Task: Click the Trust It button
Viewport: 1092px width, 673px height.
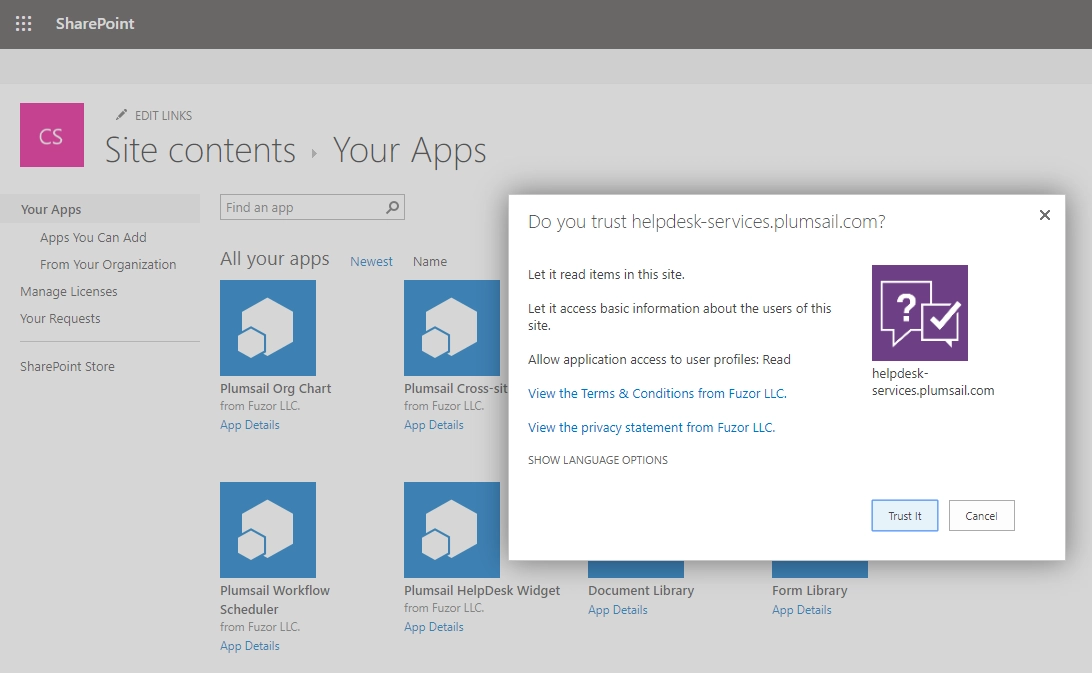Action: pyautogui.click(x=905, y=516)
